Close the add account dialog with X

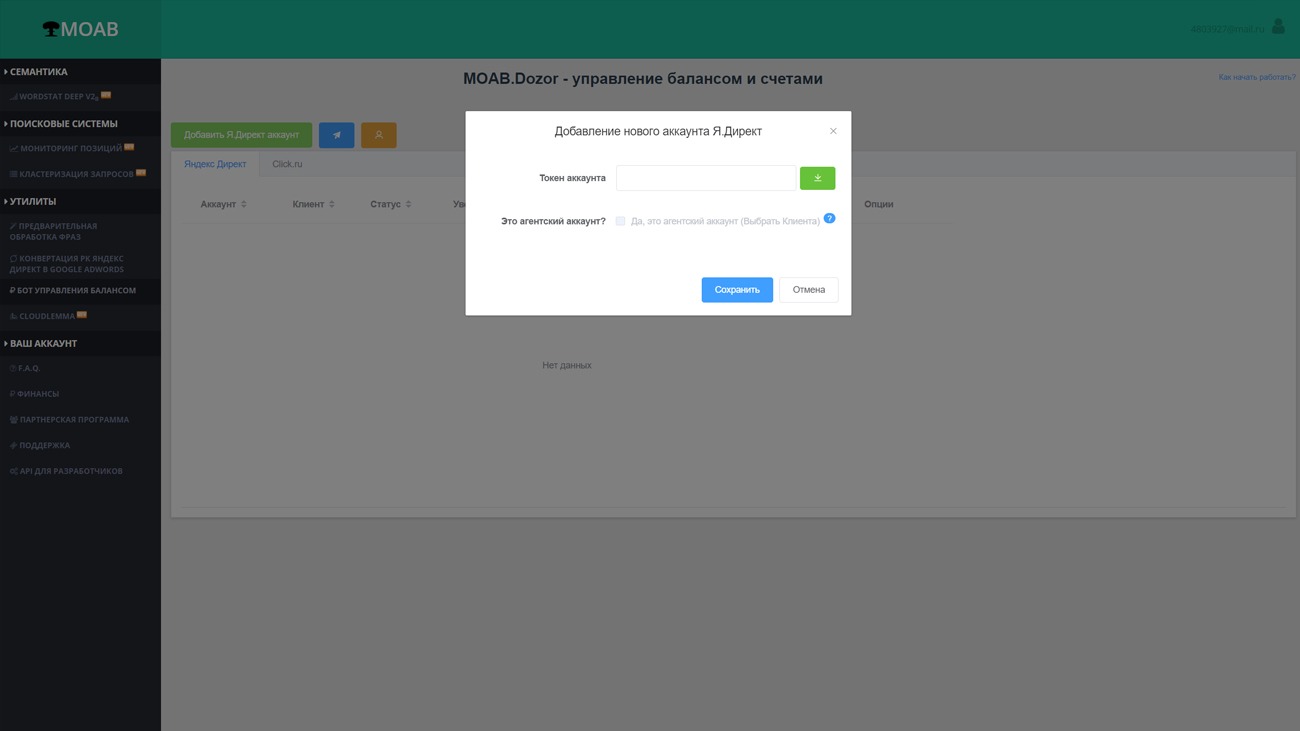tap(833, 131)
